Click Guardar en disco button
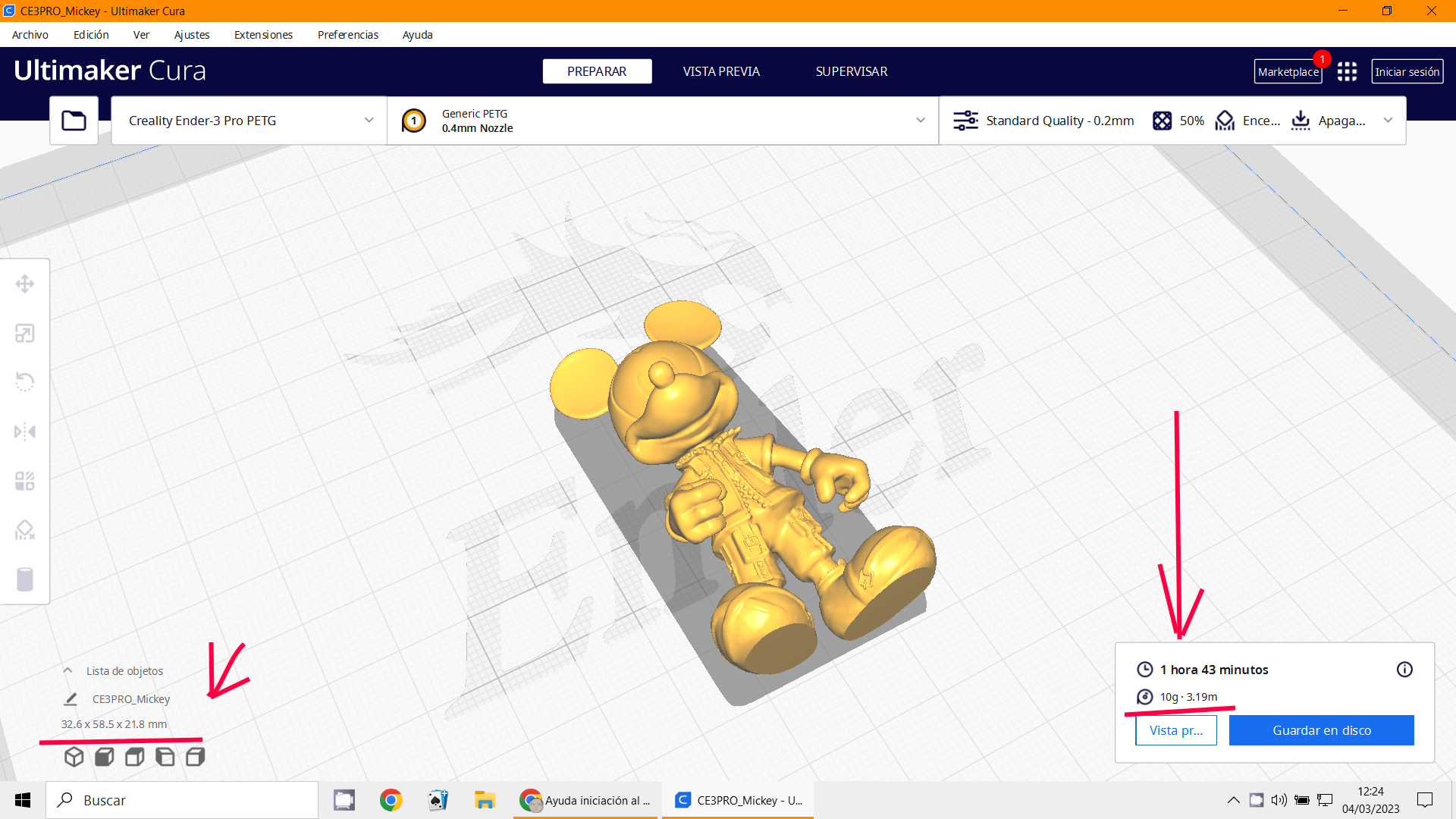1456x819 pixels. point(1321,730)
